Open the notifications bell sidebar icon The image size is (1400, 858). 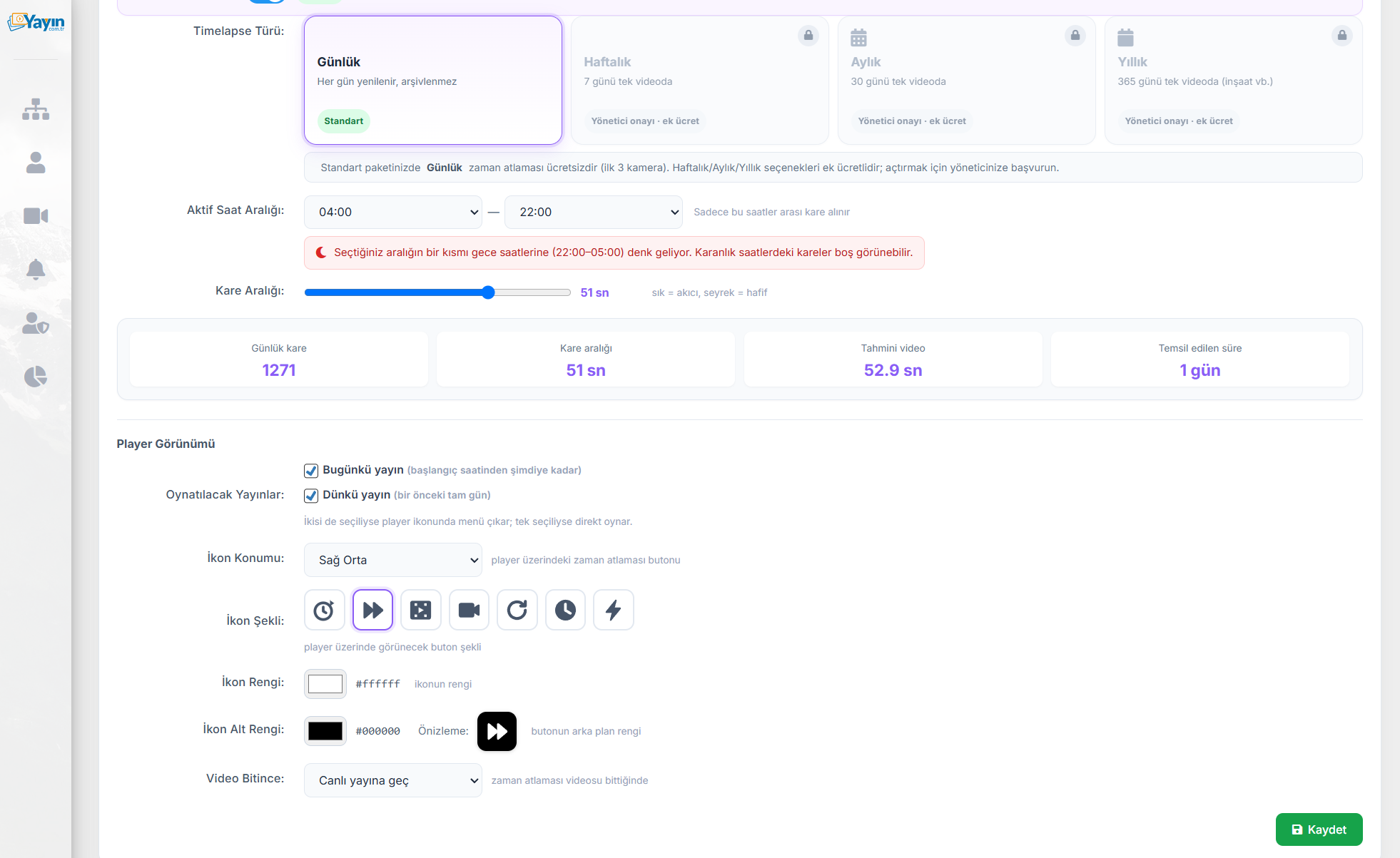coord(36,270)
